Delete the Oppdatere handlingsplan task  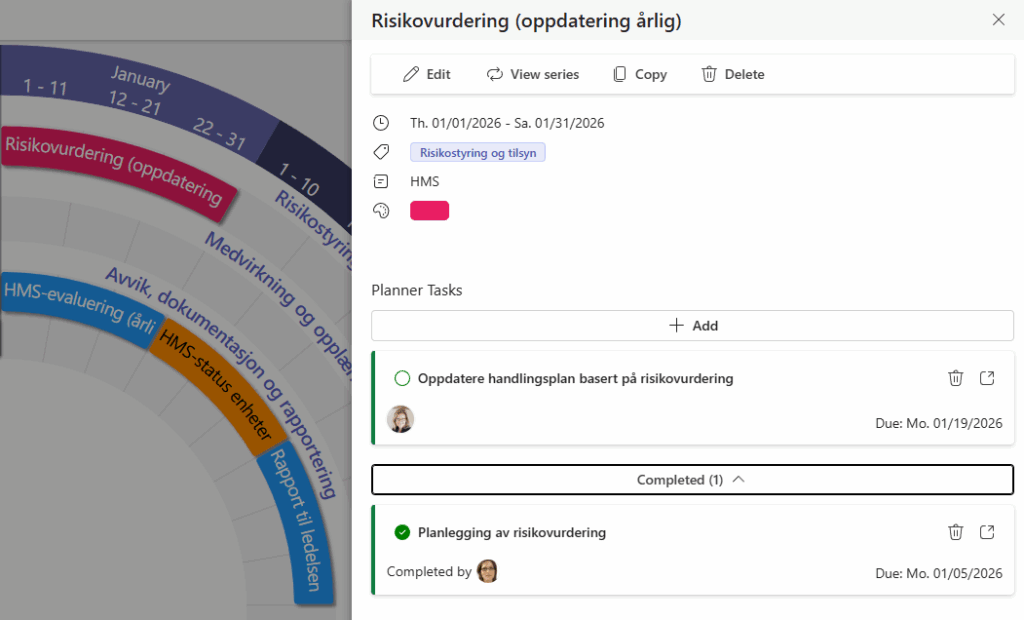click(x=955, y=378)
